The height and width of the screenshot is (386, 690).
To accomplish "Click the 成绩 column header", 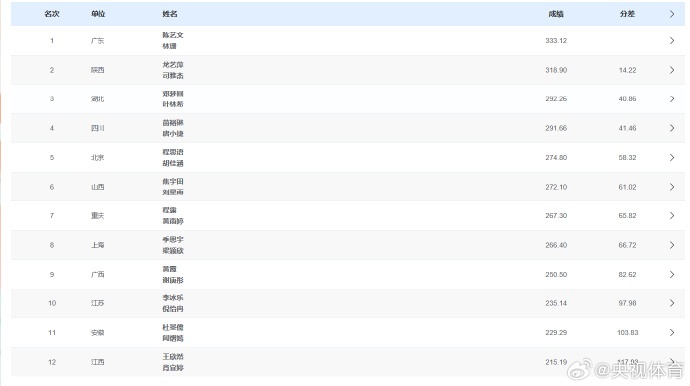I will point(556,14).
